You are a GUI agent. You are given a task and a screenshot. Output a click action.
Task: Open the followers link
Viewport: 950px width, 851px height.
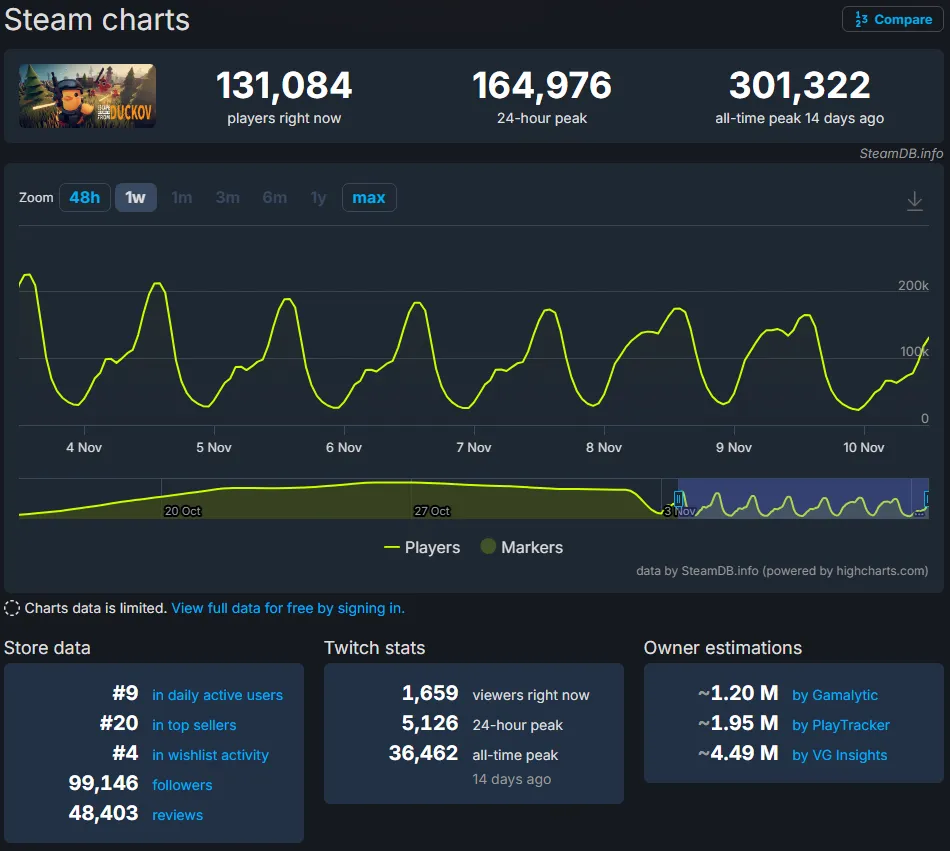tap(182, 785)
